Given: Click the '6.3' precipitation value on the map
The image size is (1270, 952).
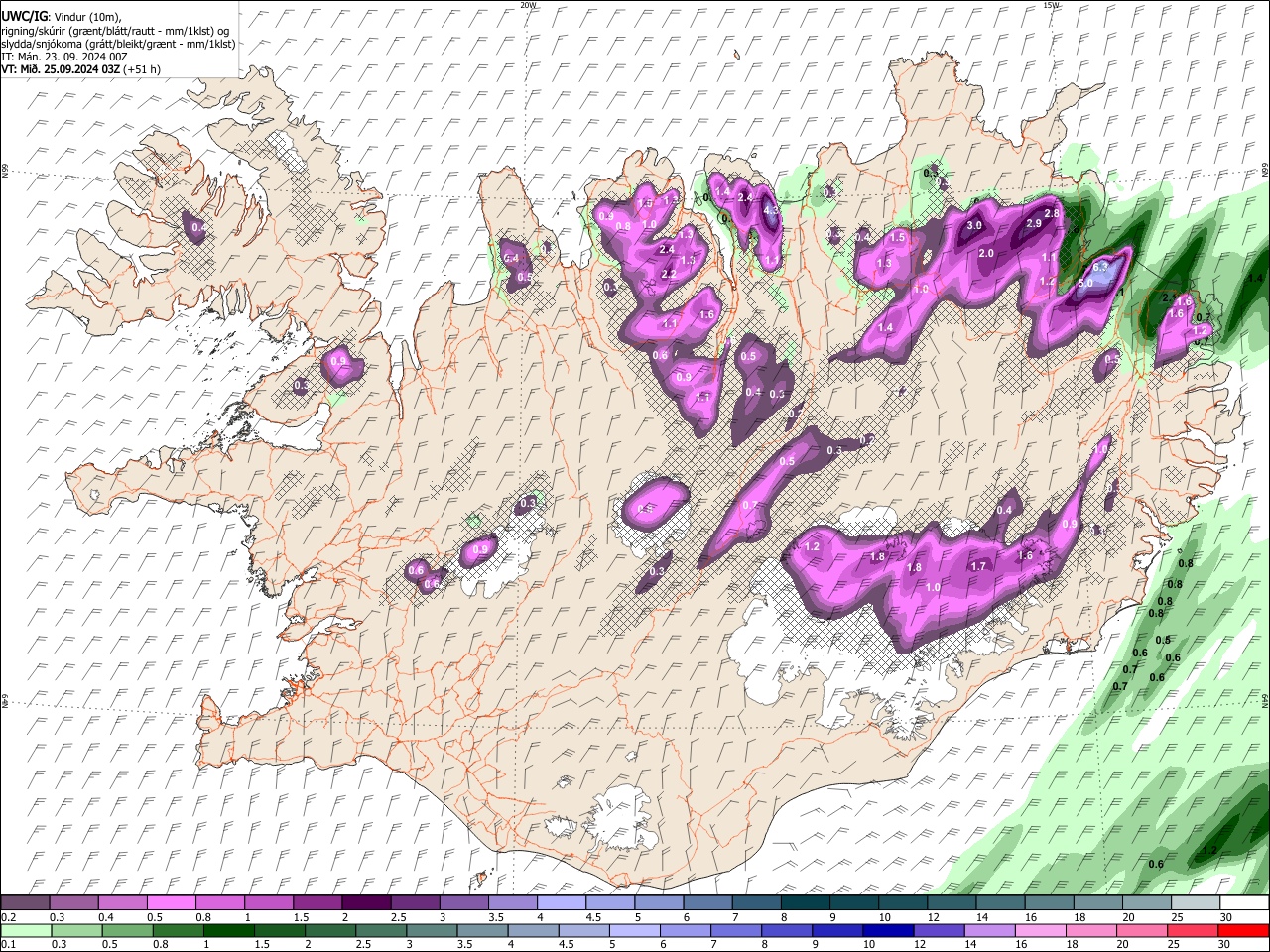Looking at the screenshot, I should click(1099, 267).
